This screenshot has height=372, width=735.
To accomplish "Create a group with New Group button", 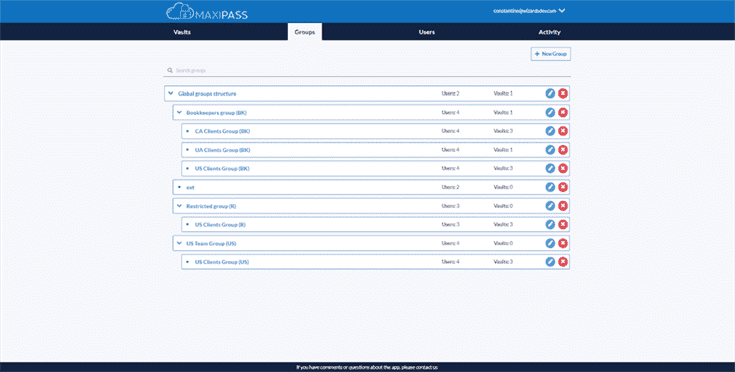I will [551, 54].
